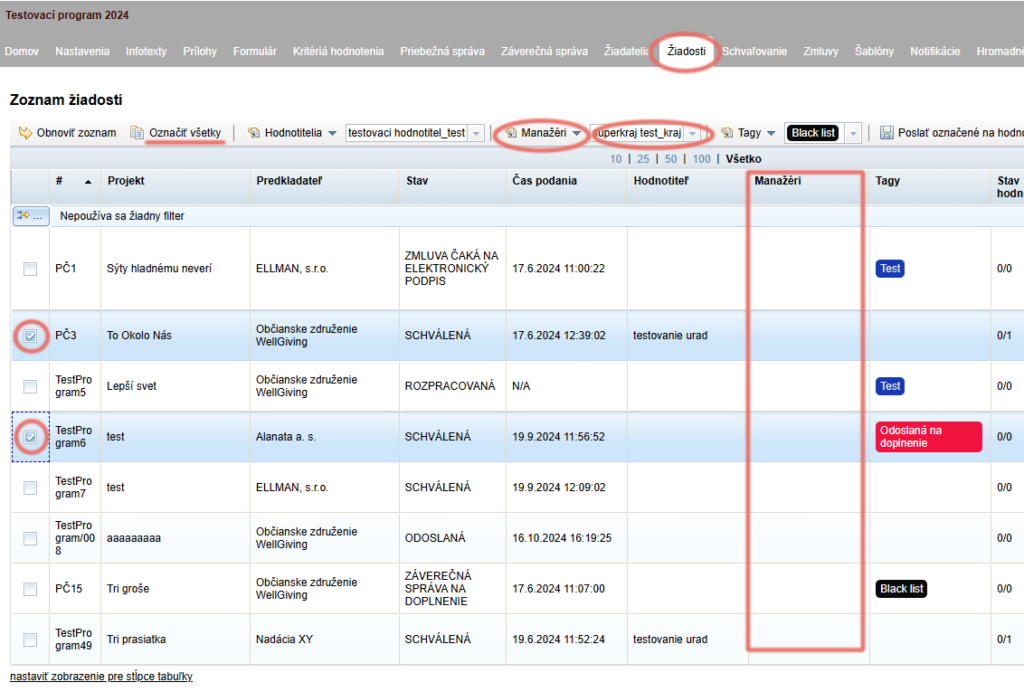Open the superkraj test_kraj dropdown
This screenshot has width=1024, height=692.
(x=692, y=133)
